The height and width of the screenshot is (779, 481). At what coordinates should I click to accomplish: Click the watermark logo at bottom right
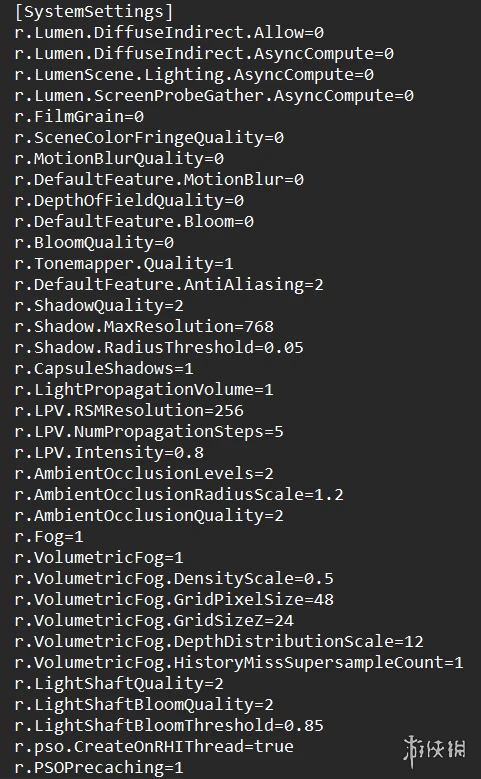coord(435,750)
